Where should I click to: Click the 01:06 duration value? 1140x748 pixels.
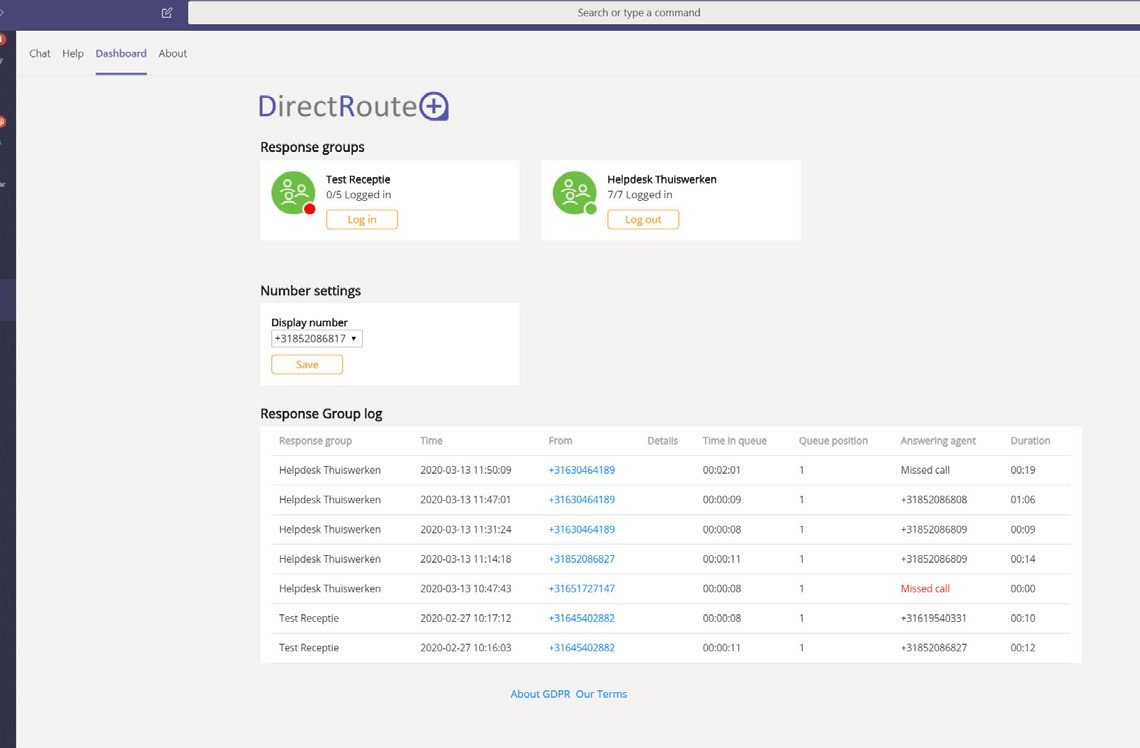(x=1022, y=500)
